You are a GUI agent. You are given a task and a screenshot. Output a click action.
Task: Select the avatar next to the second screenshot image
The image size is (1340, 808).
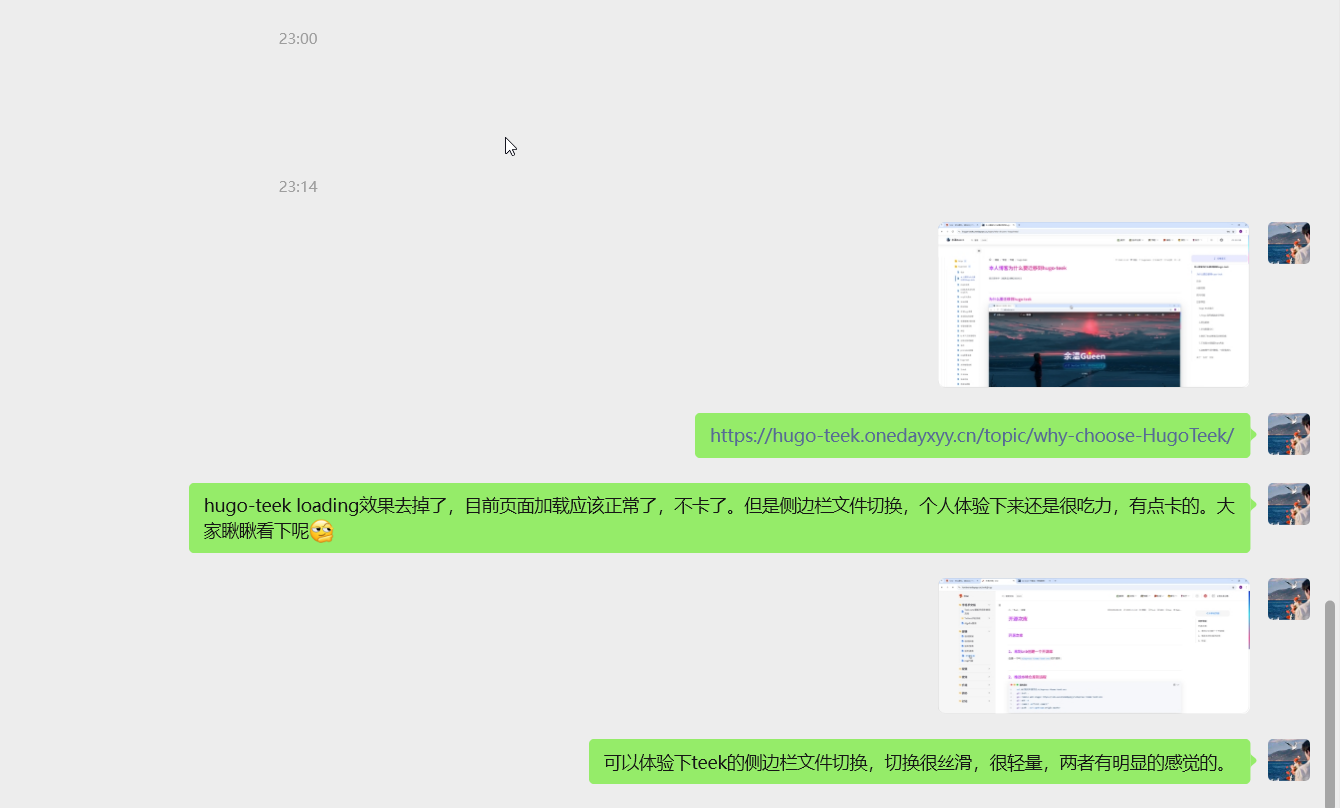(x=1288, y=599)
